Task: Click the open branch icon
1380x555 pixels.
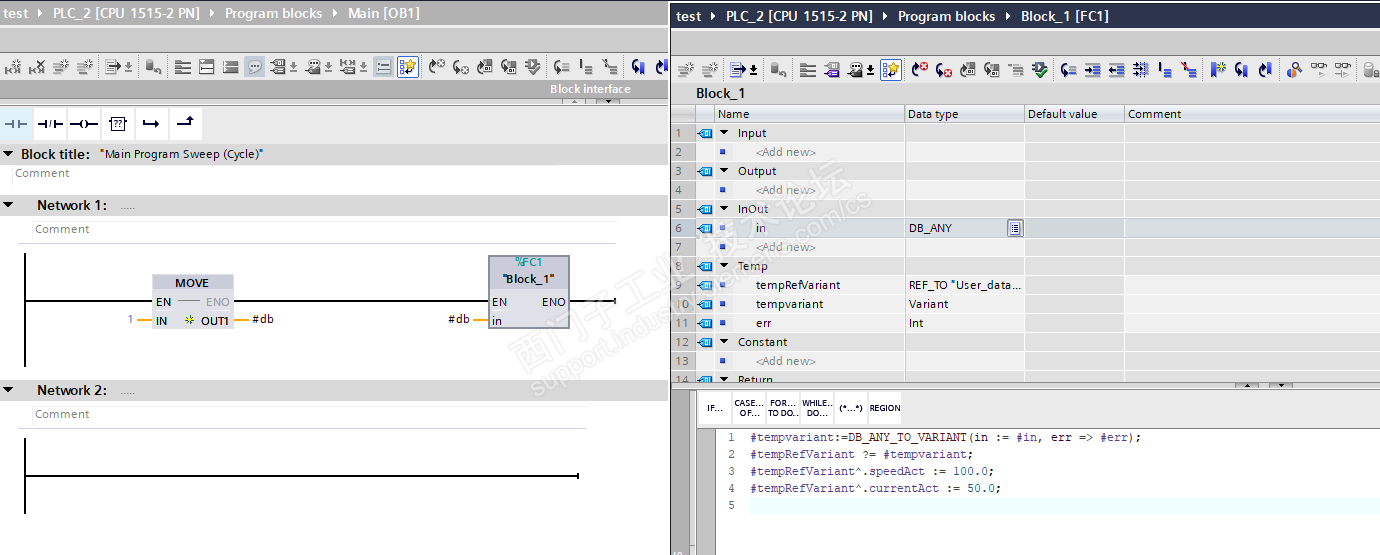Action: tap(151, 123)
